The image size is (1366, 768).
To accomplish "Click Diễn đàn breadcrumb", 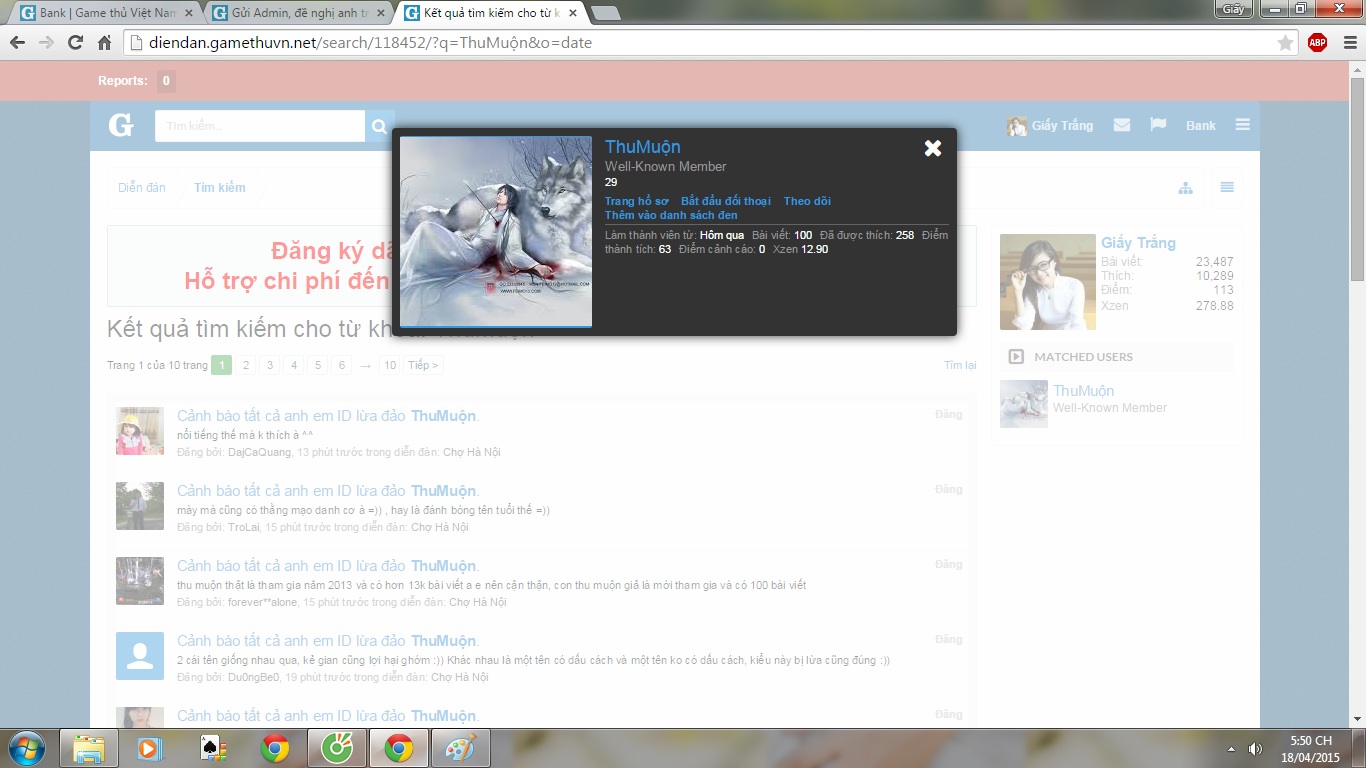I will (142, 187).
